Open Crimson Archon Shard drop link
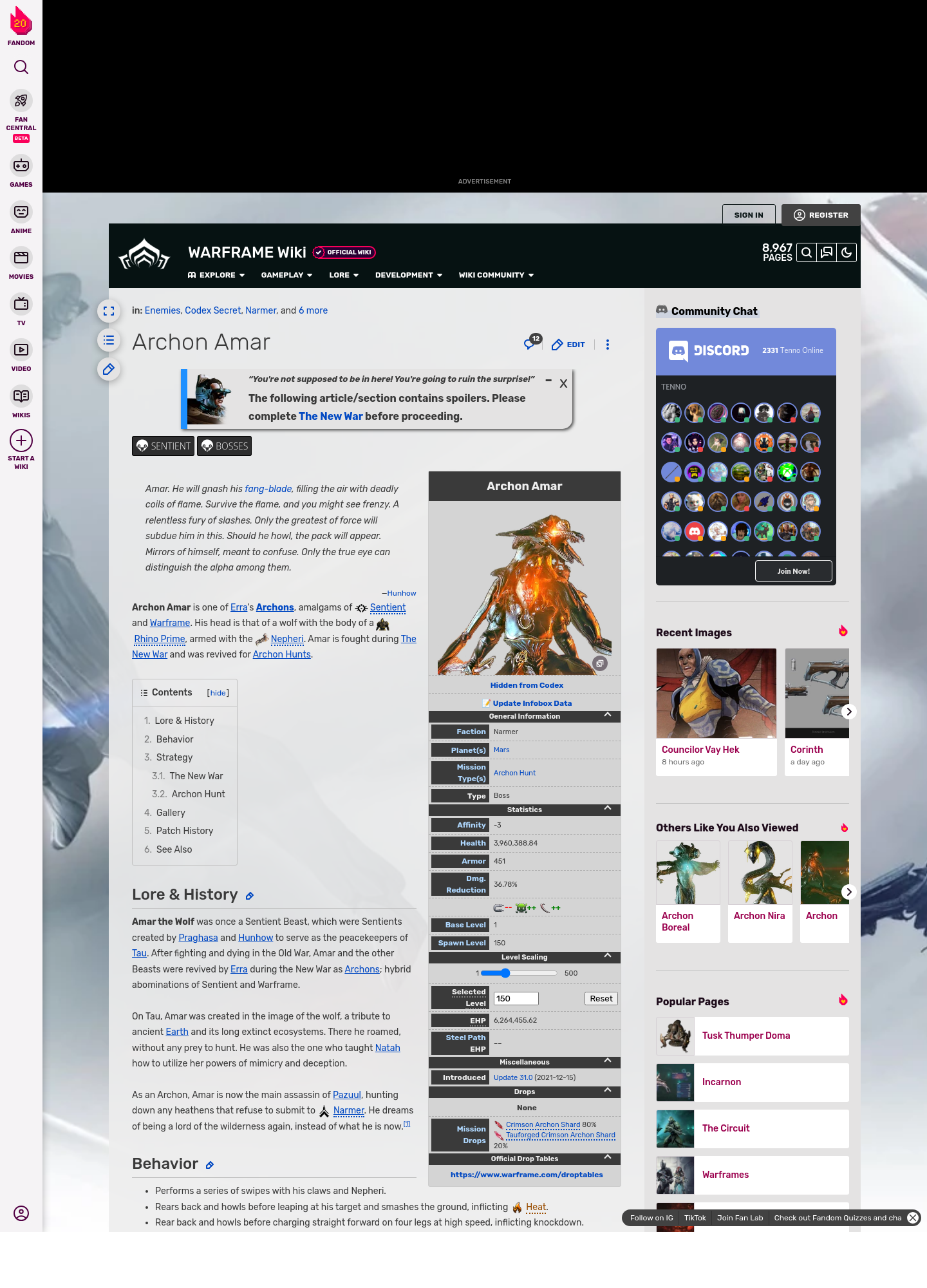Viewport: 927px width, 1288px height. click(543, 1125)
